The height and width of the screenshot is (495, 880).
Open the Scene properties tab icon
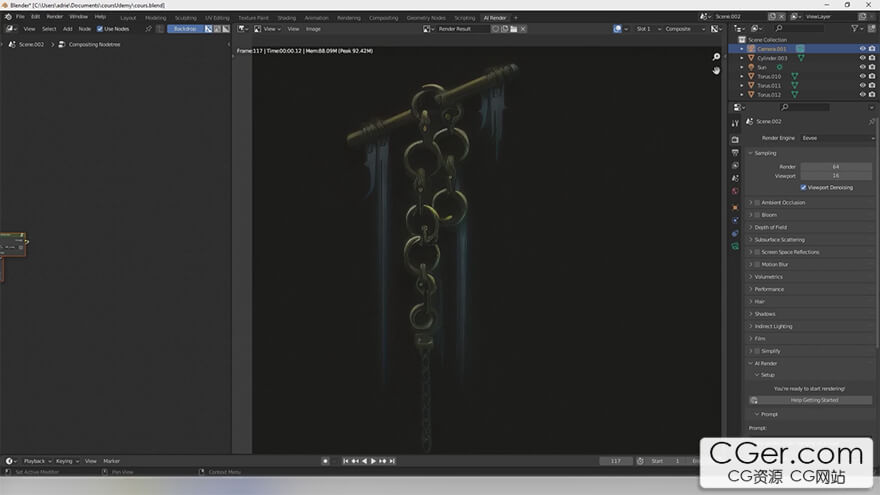pyautogui.click(x=735, y=178)
